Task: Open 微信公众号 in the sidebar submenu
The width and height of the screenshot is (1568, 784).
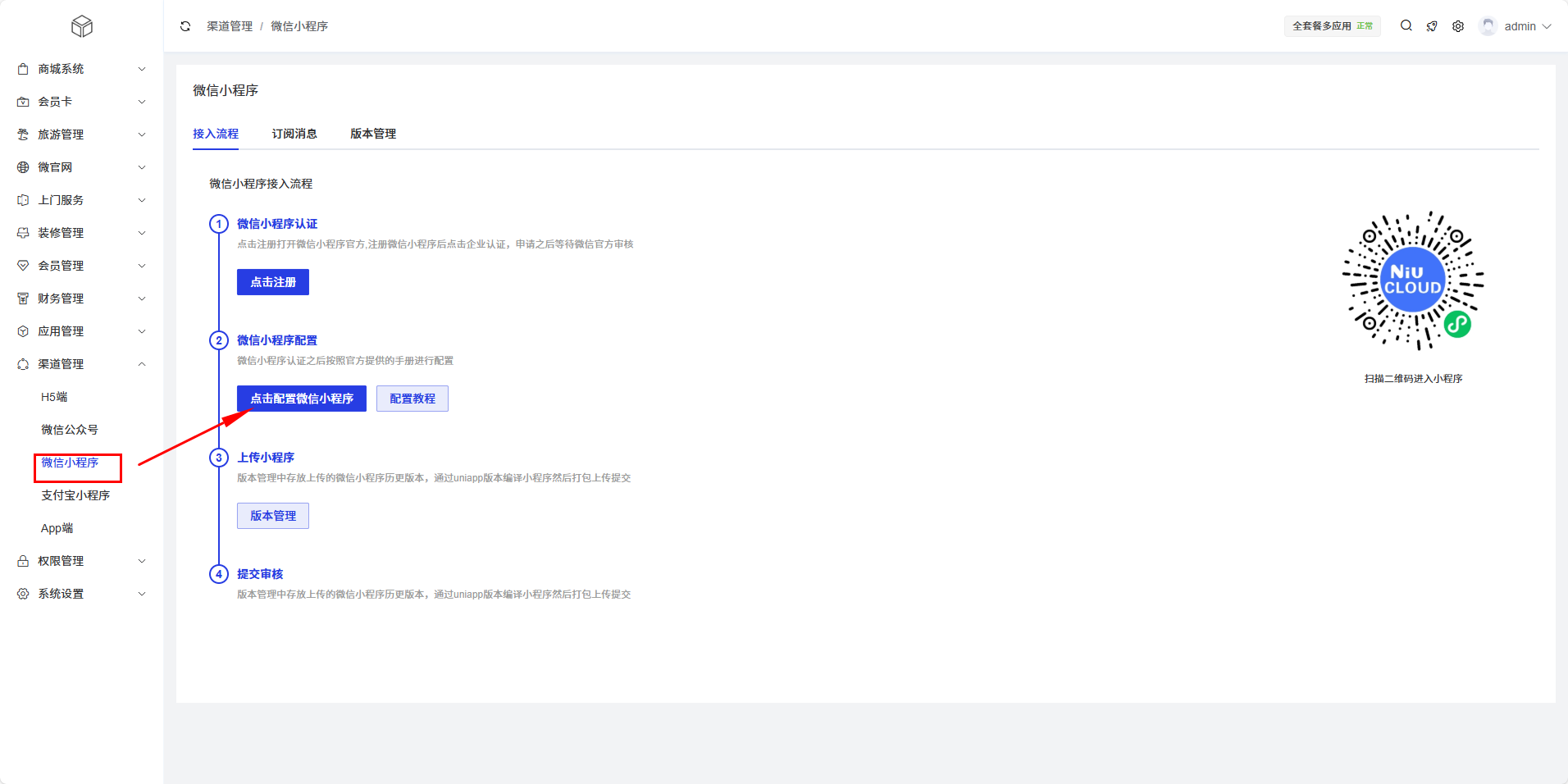Action: click(x=70, y=430)
